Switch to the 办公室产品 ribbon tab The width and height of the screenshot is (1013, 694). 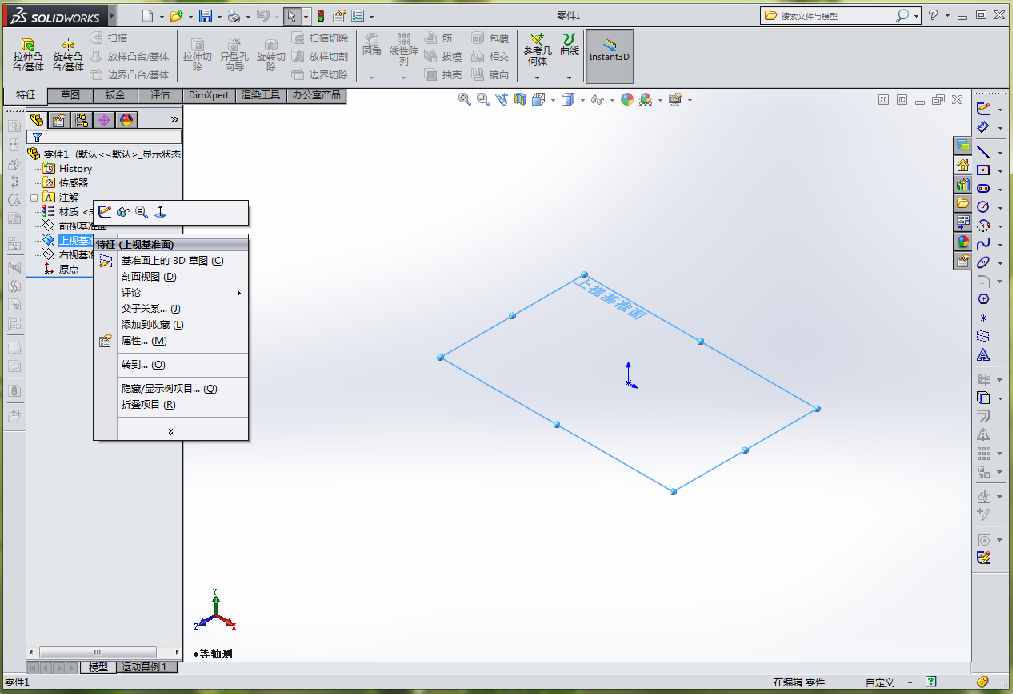[317, 95]
